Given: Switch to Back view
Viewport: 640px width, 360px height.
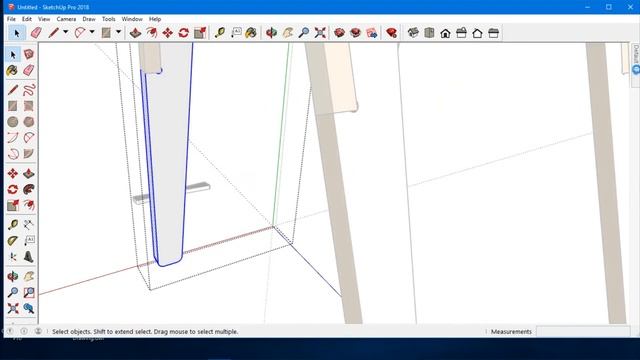Looking at the screenshot, I should tap(477, 33).
